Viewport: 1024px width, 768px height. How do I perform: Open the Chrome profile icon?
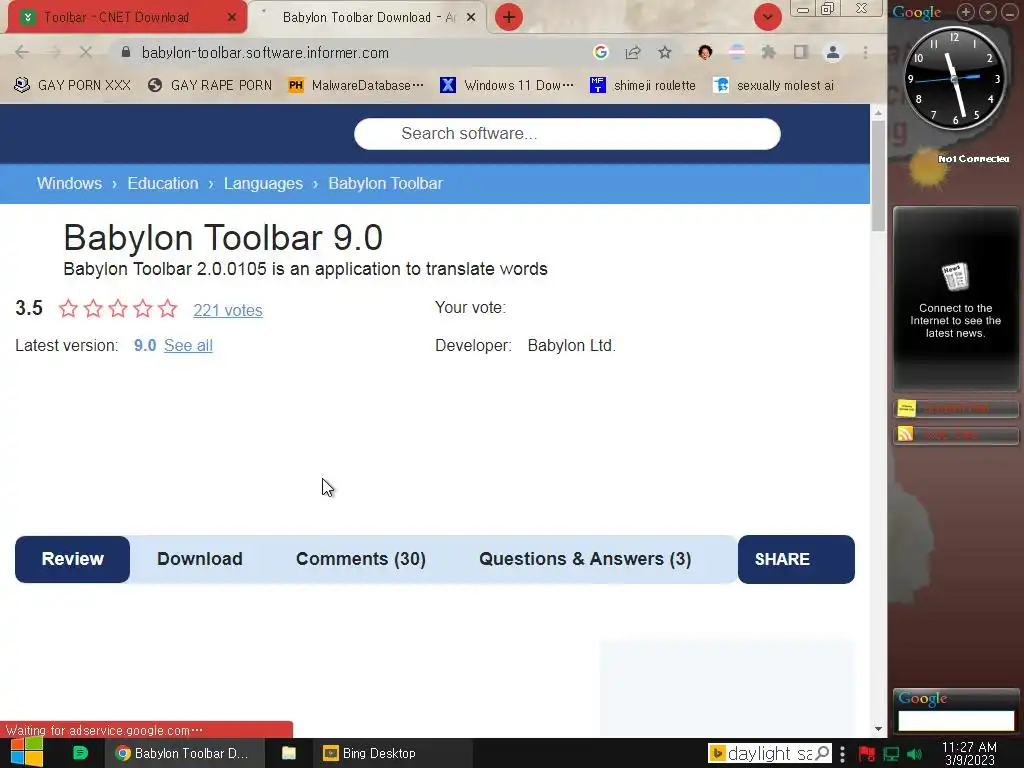point(833,52)
